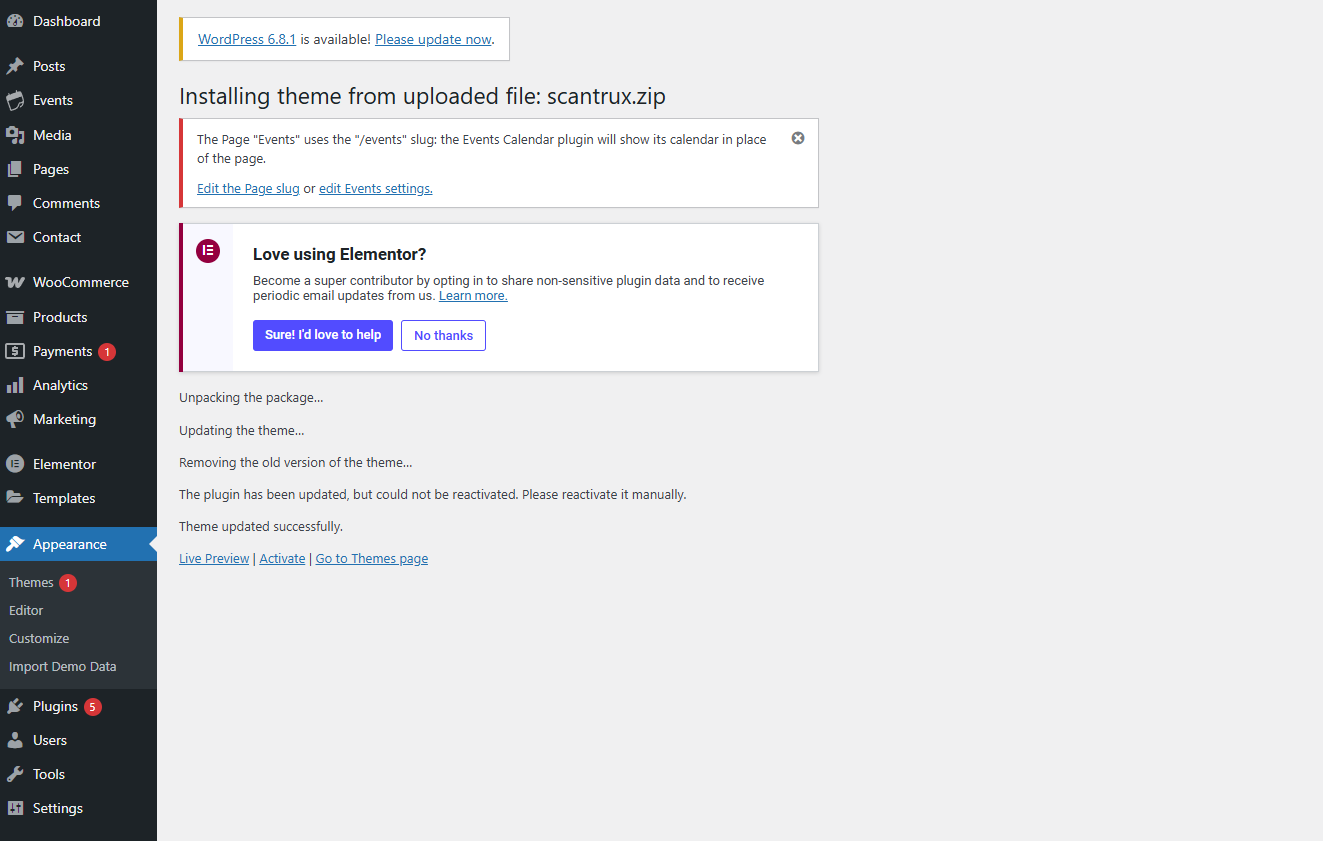Click the Analytics bar chart icon

pos(15,385)
